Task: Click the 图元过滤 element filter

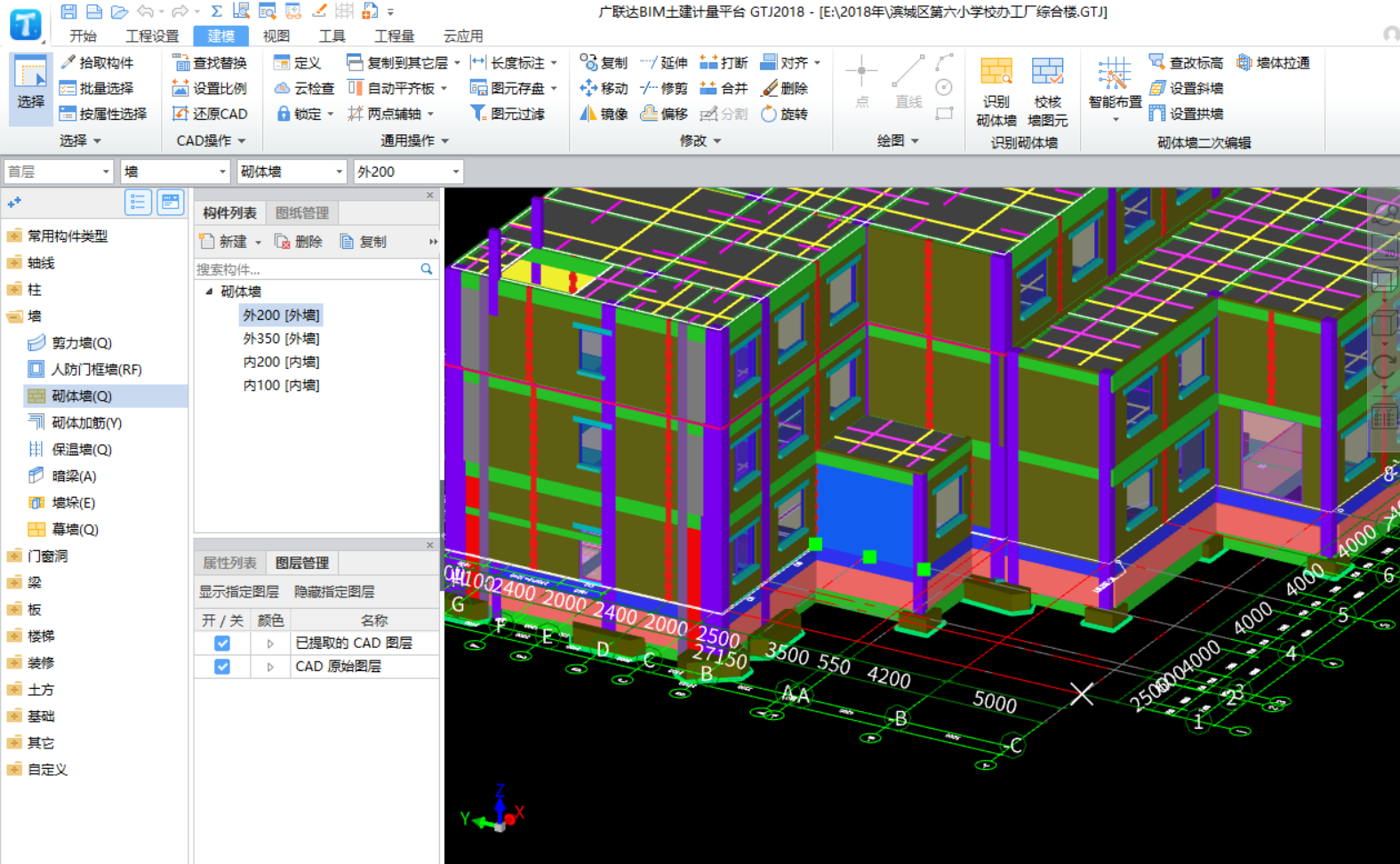Action: tap(508, 114)
